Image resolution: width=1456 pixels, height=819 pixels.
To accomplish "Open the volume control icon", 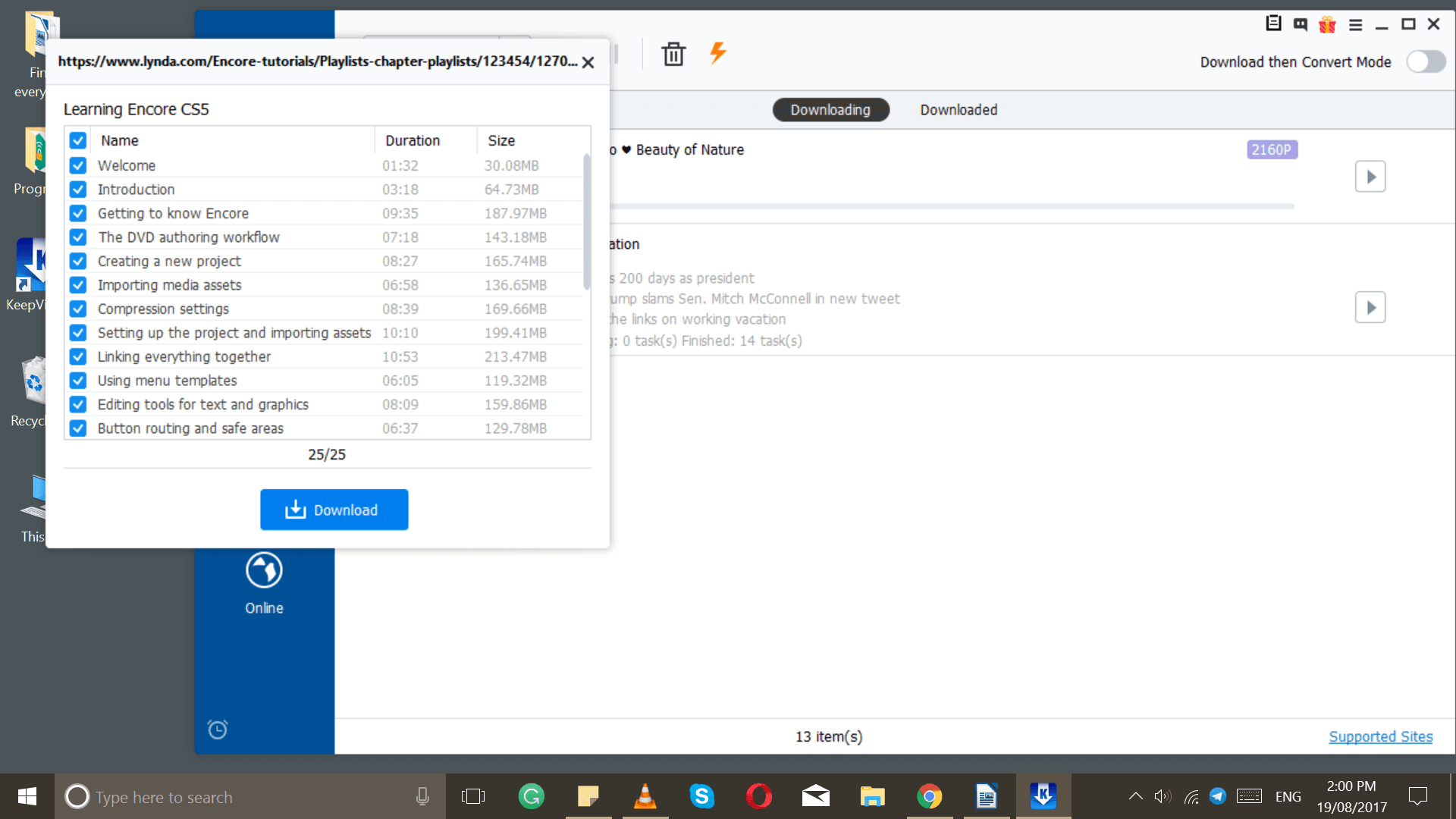I will 1163,796.
